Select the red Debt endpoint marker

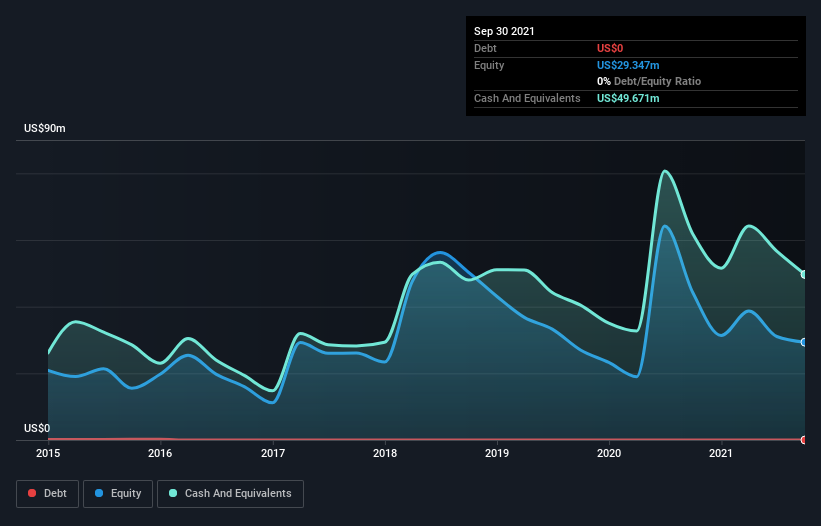pyautogui.click(x=804, y=440)
